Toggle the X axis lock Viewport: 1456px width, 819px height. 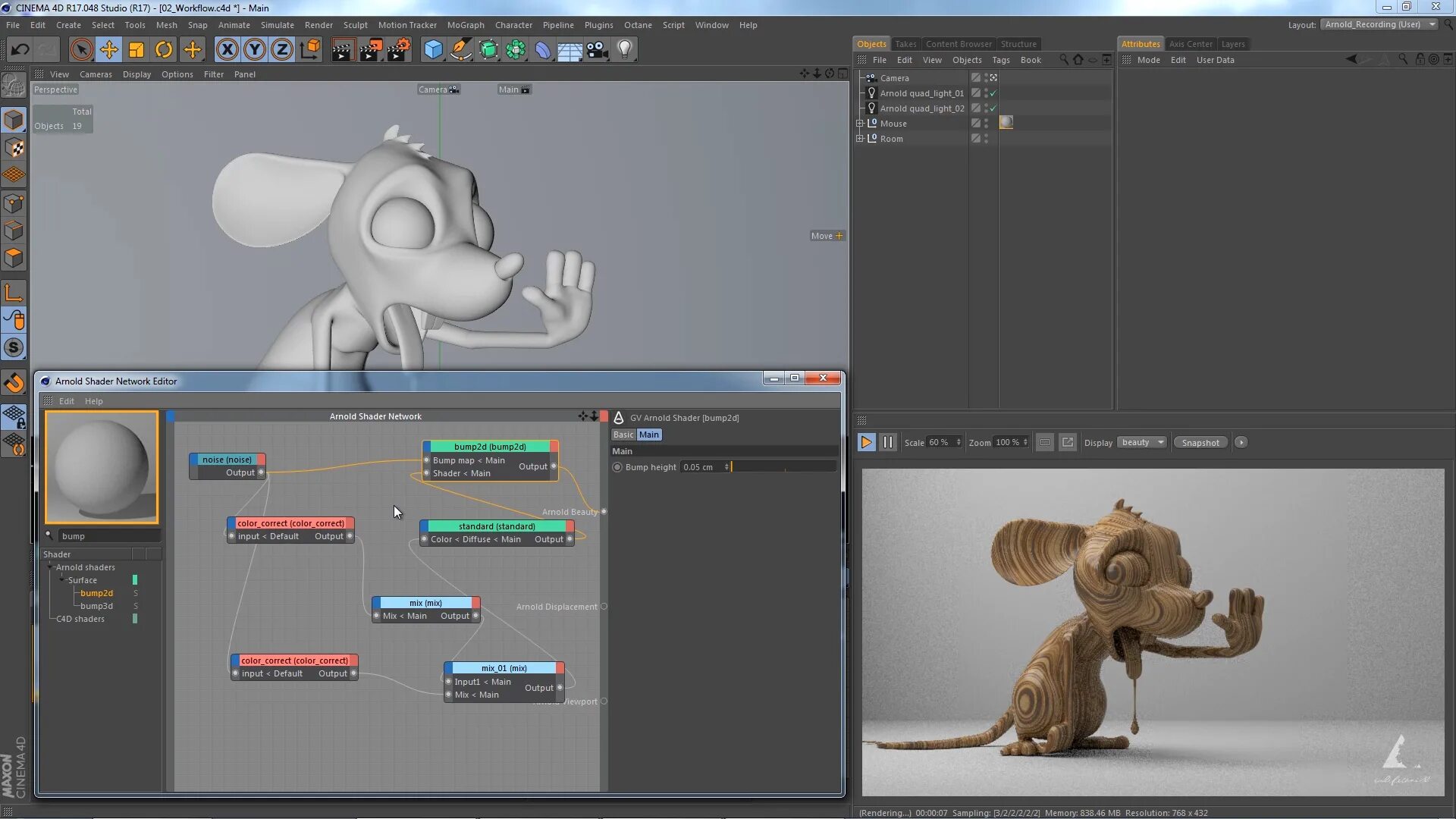coord(227,50)
